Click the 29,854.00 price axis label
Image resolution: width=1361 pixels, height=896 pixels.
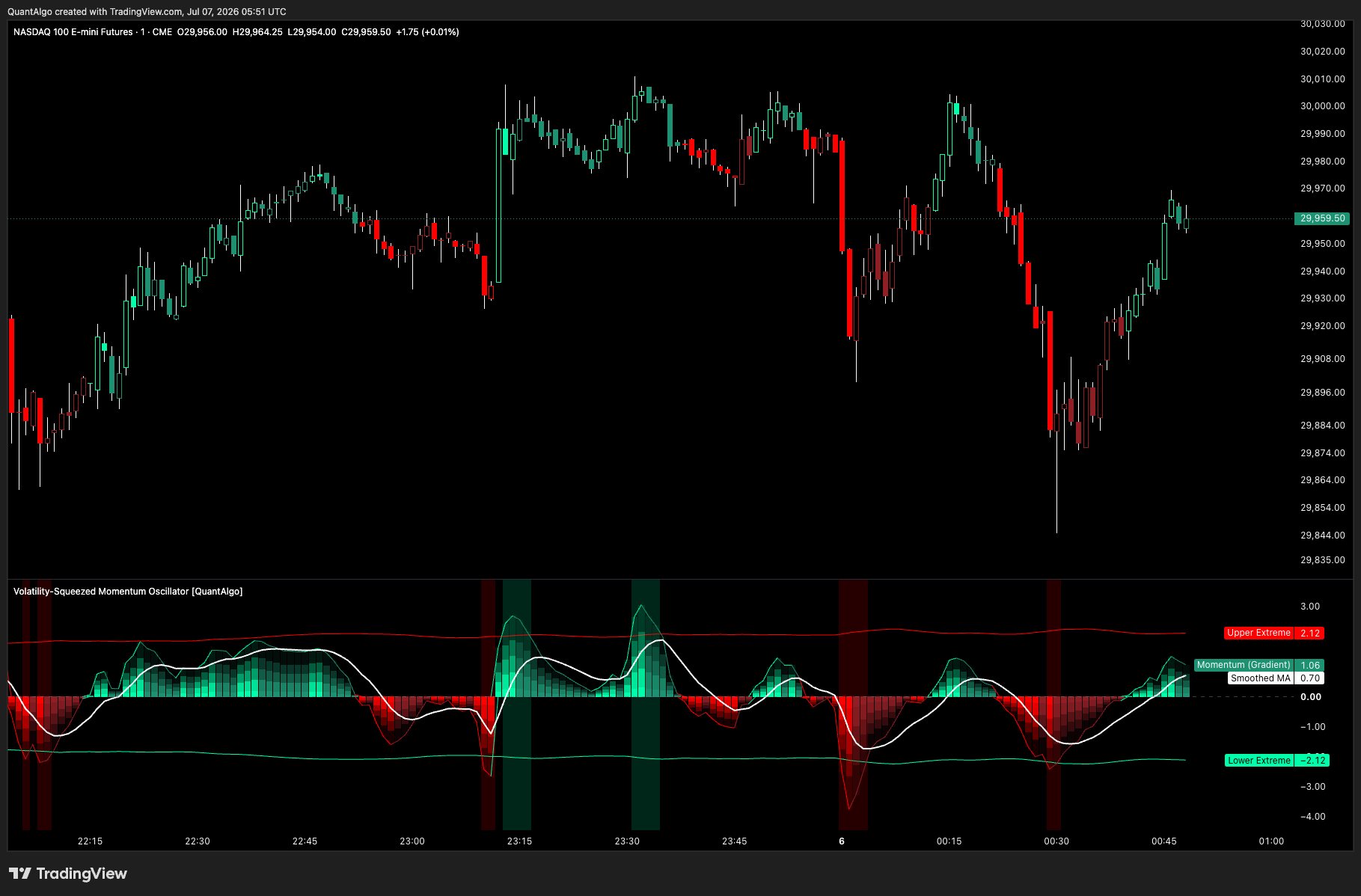[x=1322, y=508]
